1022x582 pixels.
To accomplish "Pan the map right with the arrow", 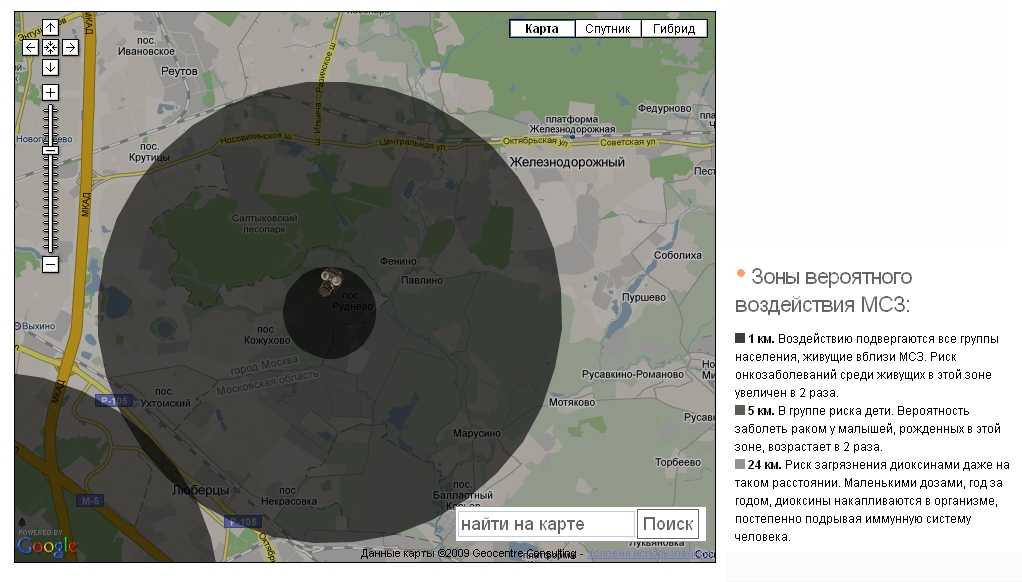I will click(x=70, y=48).
